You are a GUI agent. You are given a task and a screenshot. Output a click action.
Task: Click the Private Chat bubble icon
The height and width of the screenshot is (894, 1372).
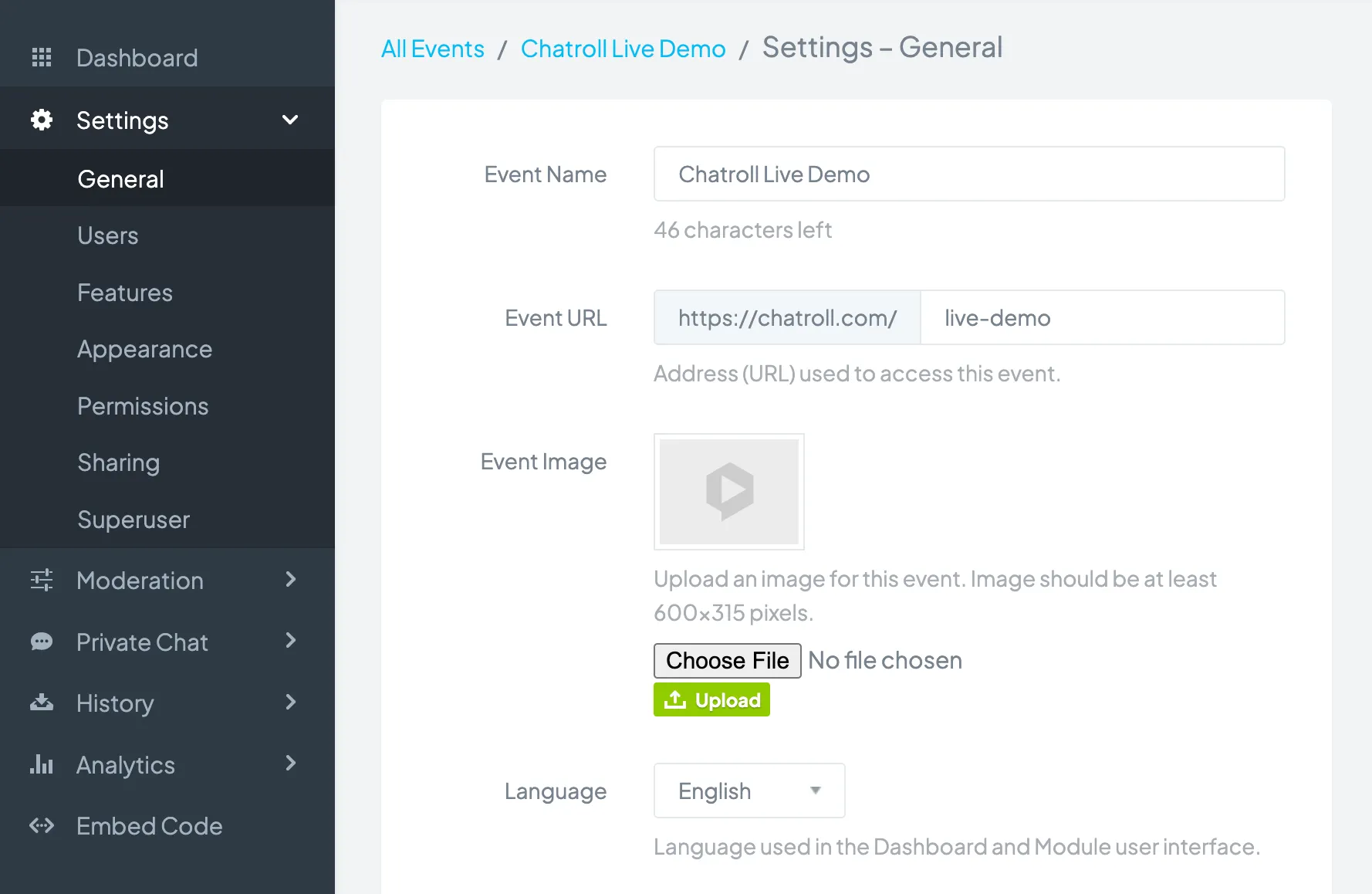42,642
